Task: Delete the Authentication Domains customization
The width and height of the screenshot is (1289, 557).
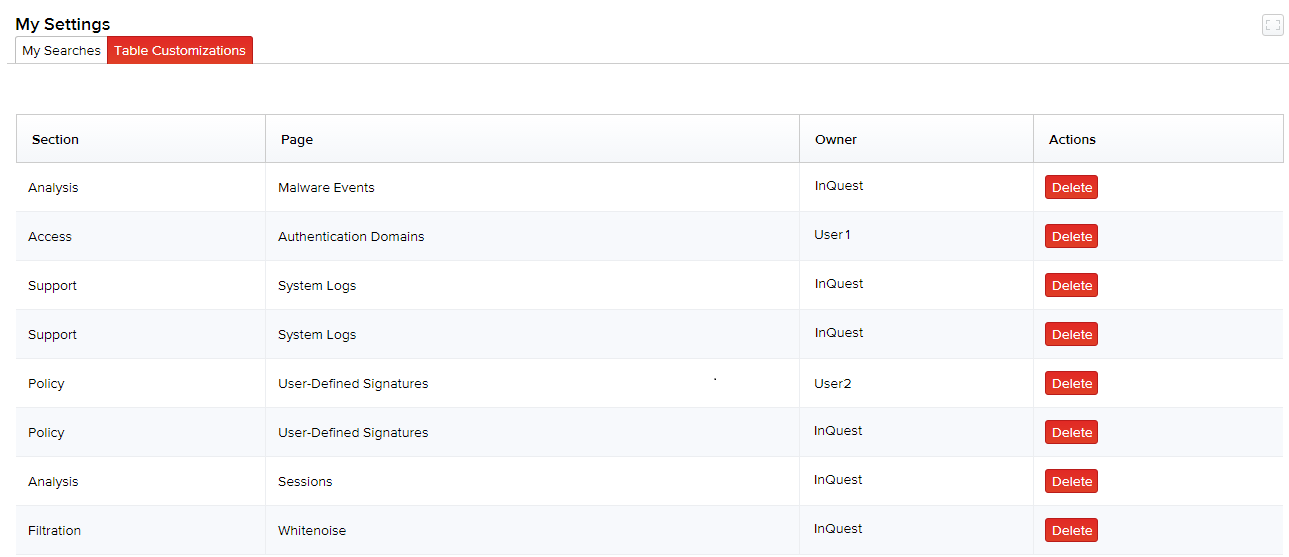Action: 1071,237
